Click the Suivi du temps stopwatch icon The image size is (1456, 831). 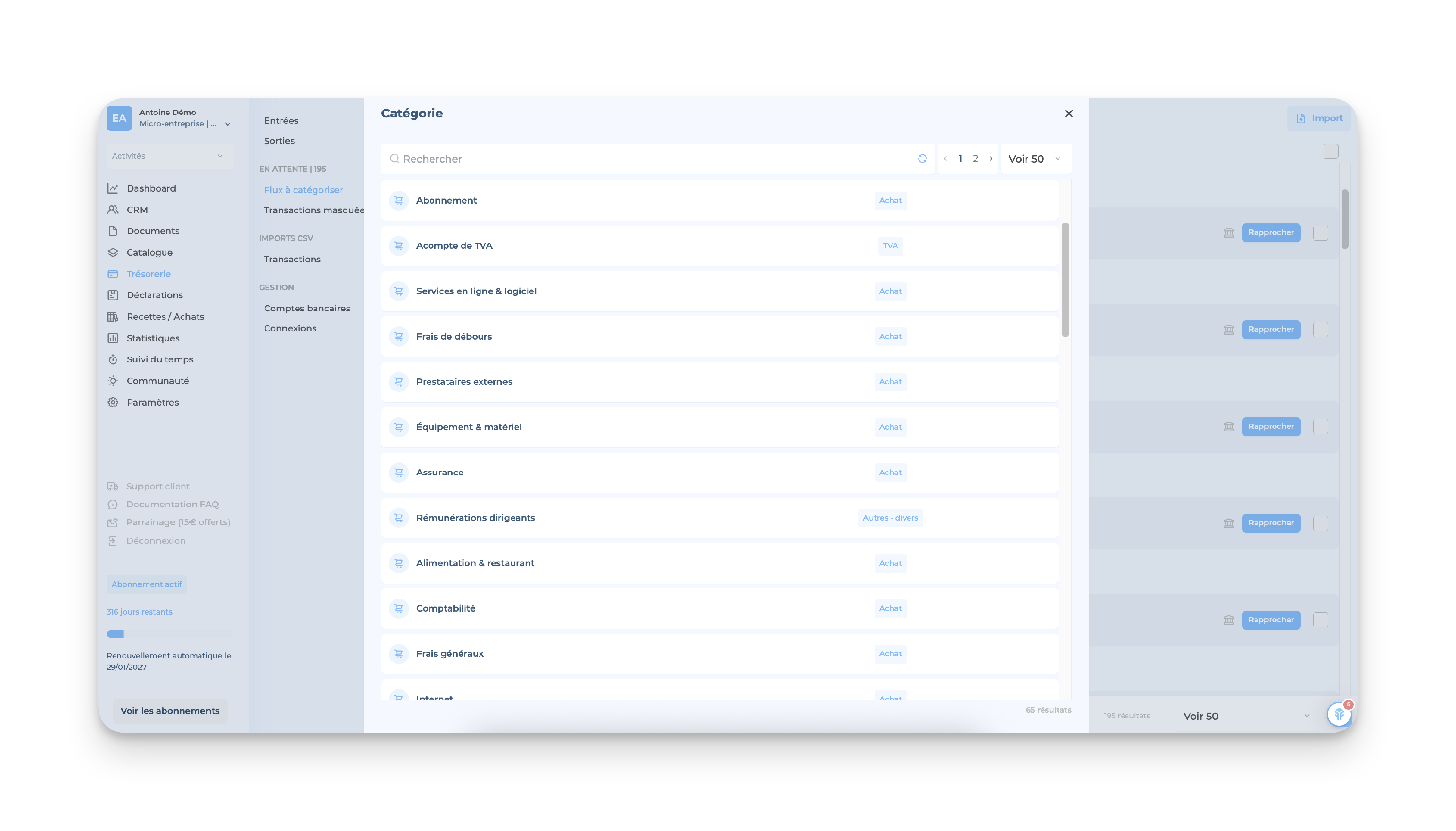pyautogui.click(x=113, y=359)
